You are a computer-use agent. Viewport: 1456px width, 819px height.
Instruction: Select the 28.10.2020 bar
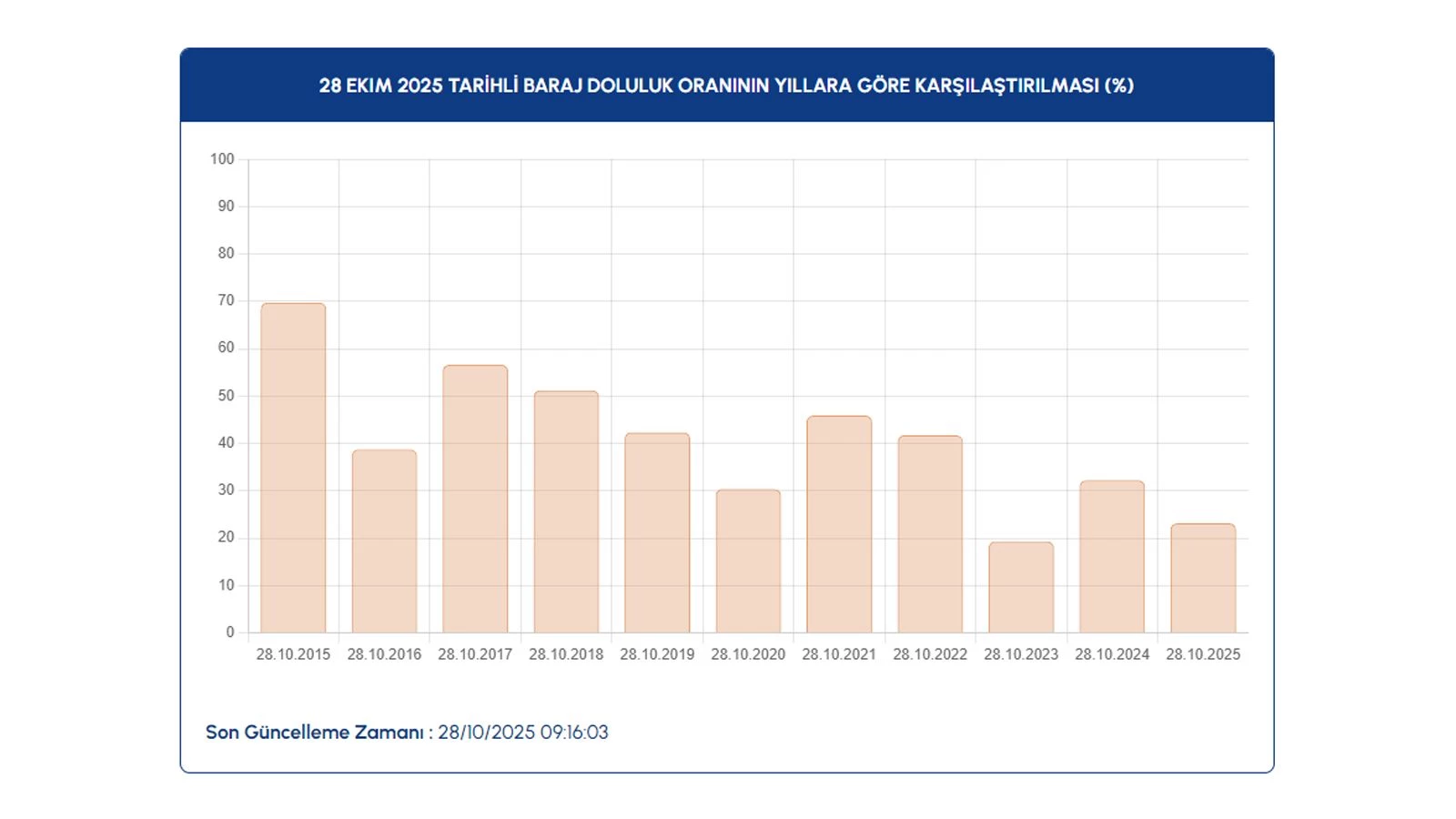[x=748, y=561]
